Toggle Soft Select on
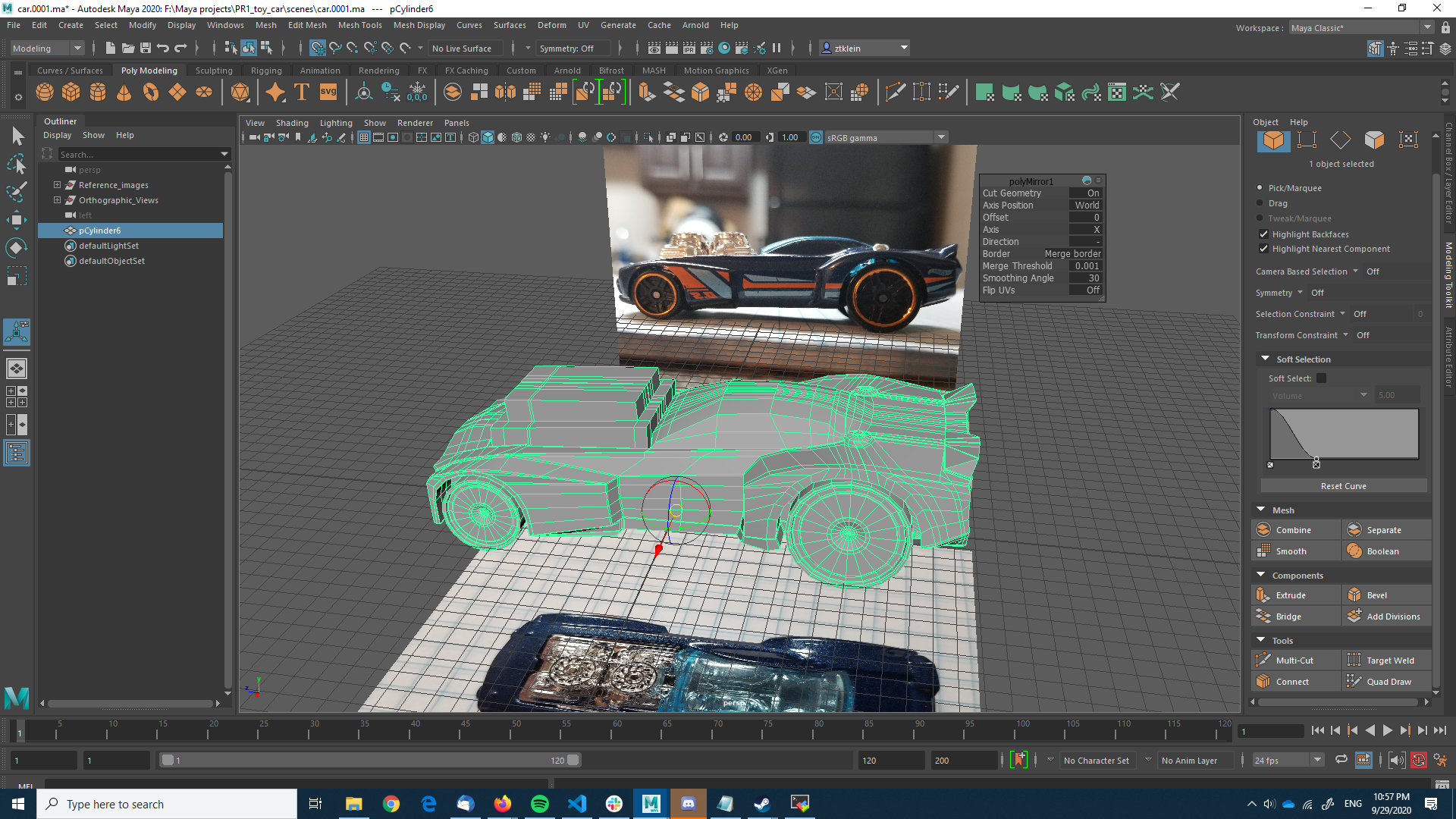The height and width of the screenshot is (819, 1456). point(1321,378)
